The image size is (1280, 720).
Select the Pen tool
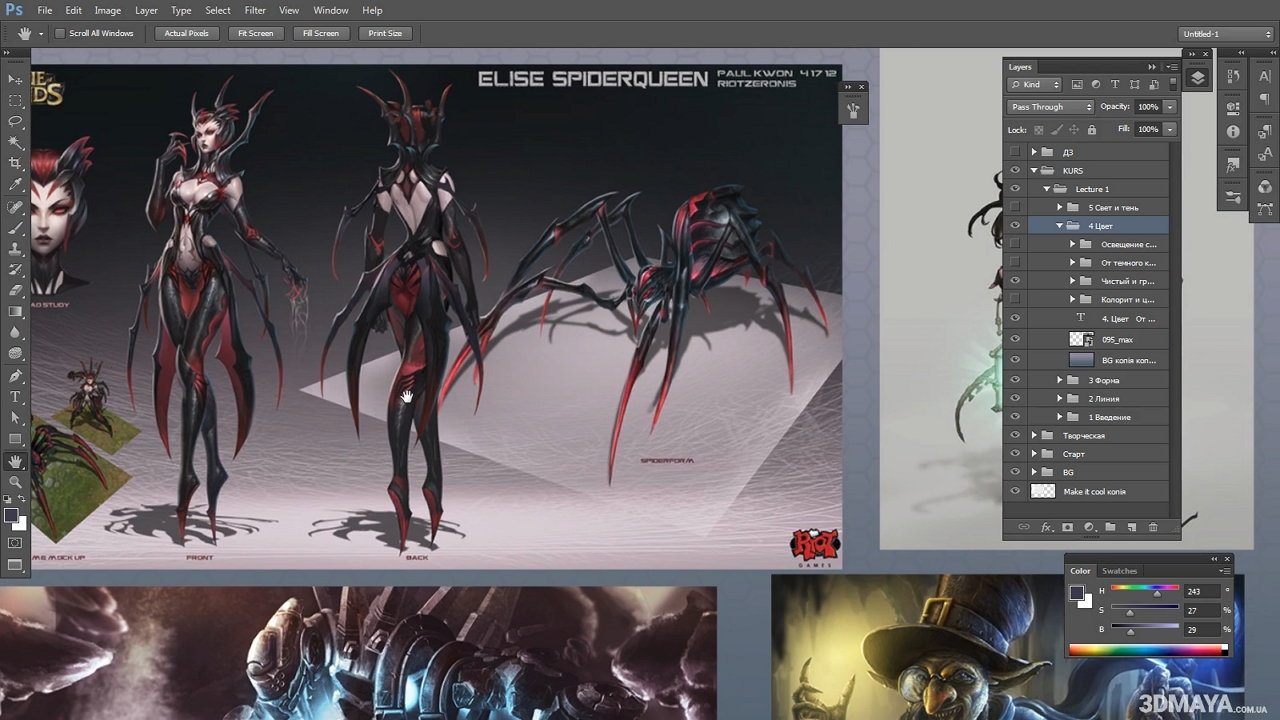(15, 376)
